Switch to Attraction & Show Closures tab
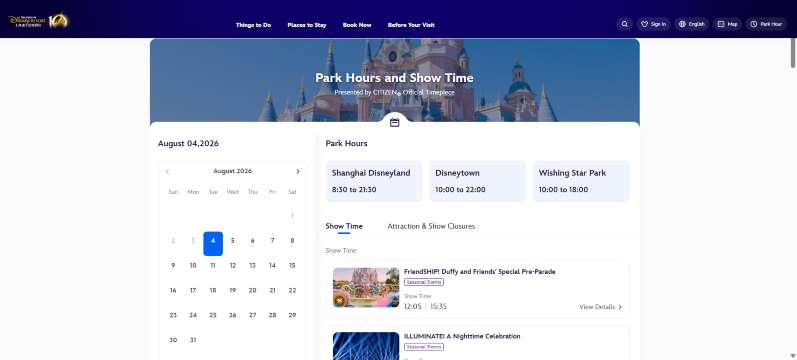 pyautogui.click(x=431, y=226)
